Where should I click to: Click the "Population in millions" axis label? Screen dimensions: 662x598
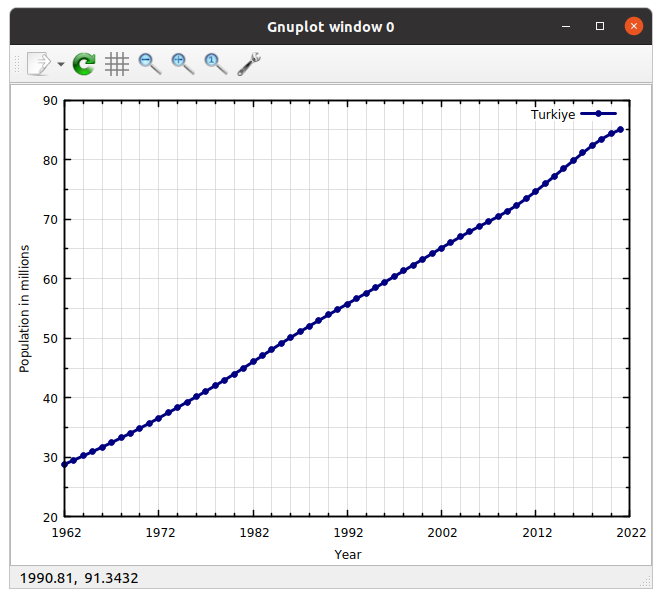tap(25, 308)
